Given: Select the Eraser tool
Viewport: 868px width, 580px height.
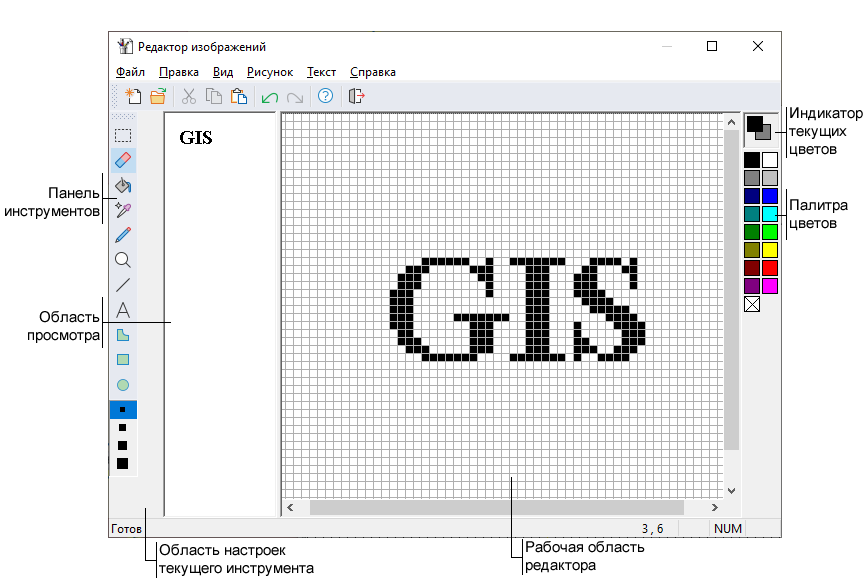Looking at the screenshot, I should [123, 160].
